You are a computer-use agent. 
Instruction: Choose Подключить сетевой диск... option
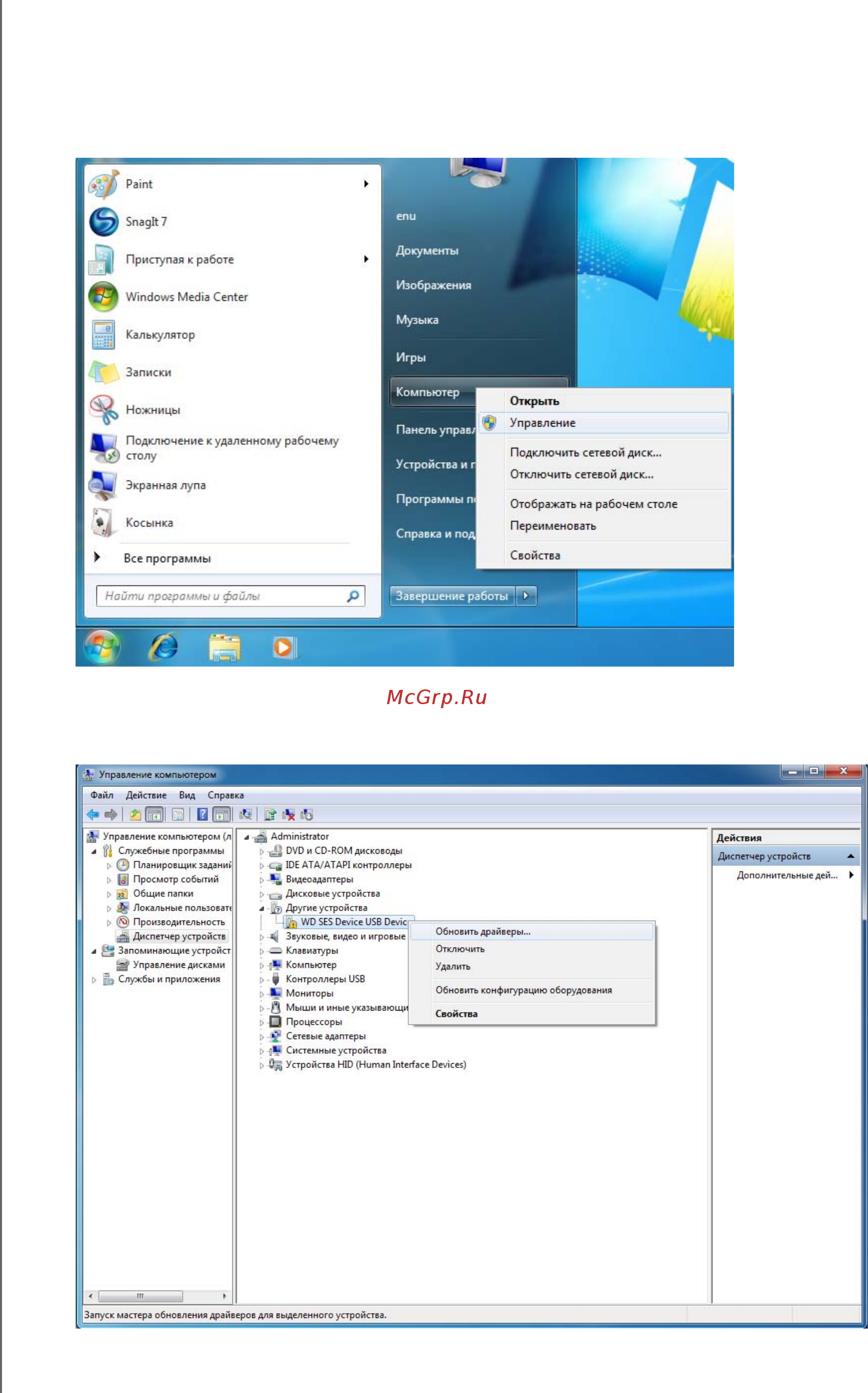click(x=603, y=452)
